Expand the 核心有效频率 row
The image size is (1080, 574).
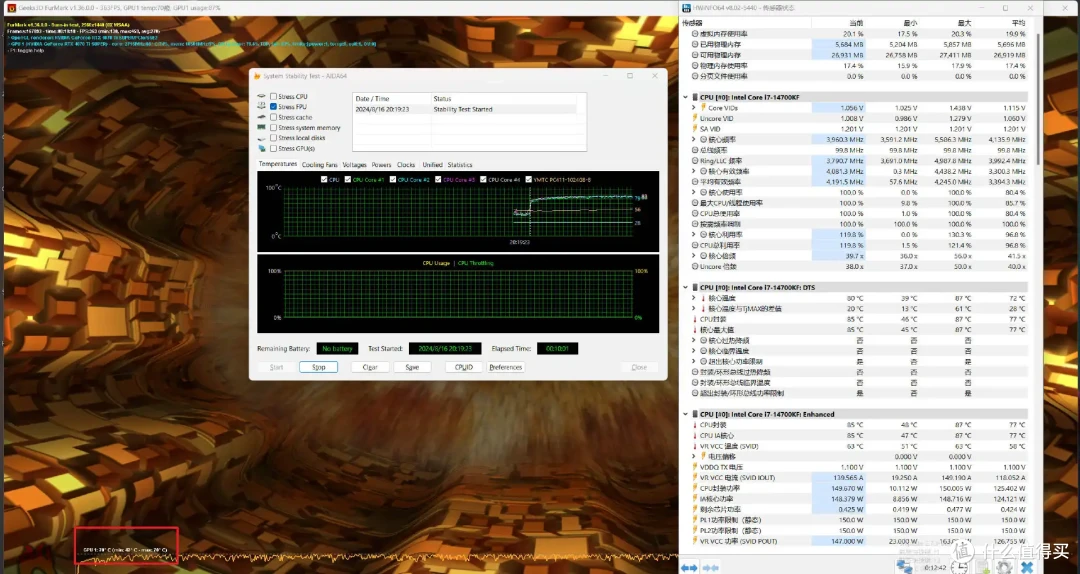[694, 171]
